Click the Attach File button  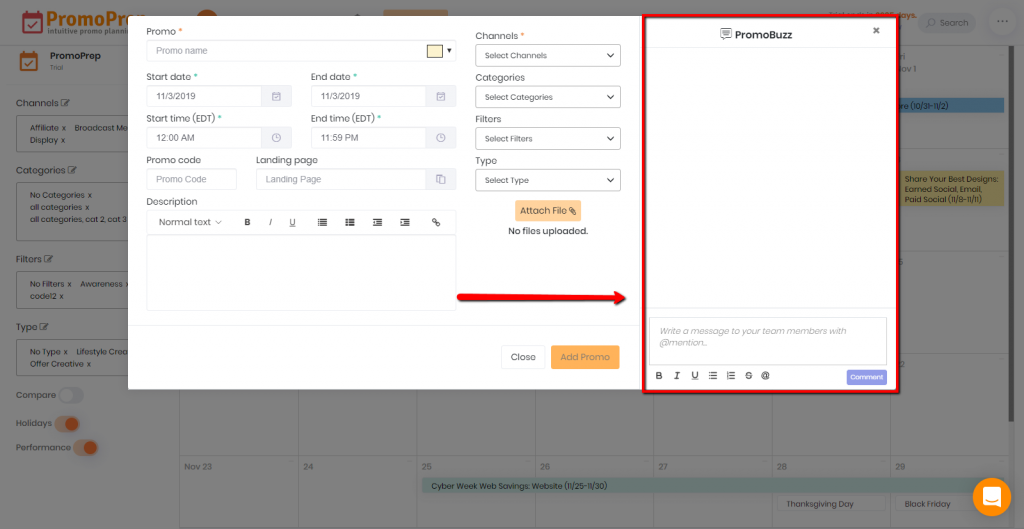click(548, 210)
